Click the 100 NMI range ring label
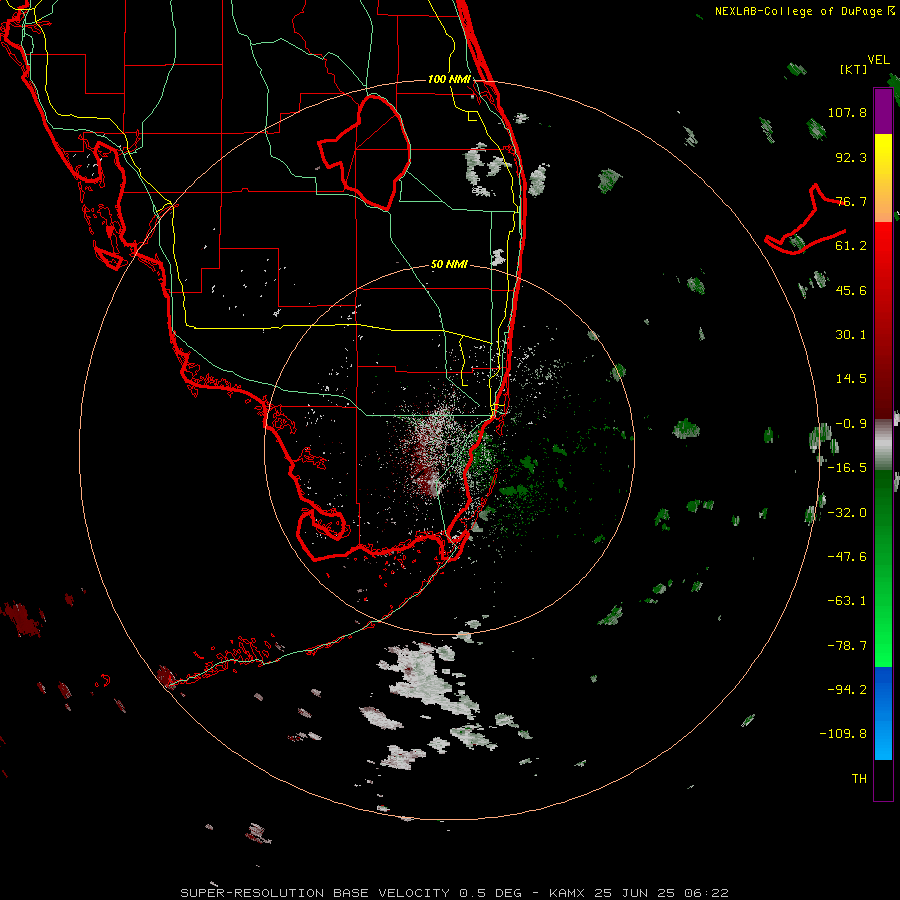The height and width of the screenshot is (900, 900). point(449,79)
